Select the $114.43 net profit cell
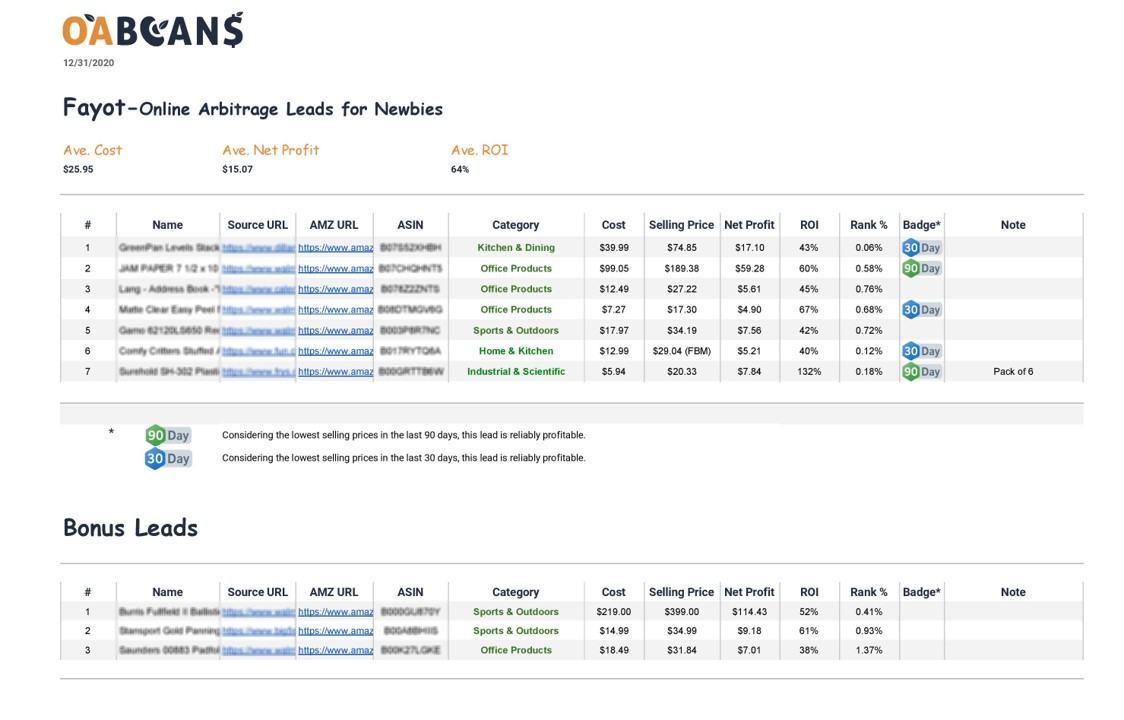The height and width of the screenshot is (720, 1124). pyautogui.click(x=749, y=612)
